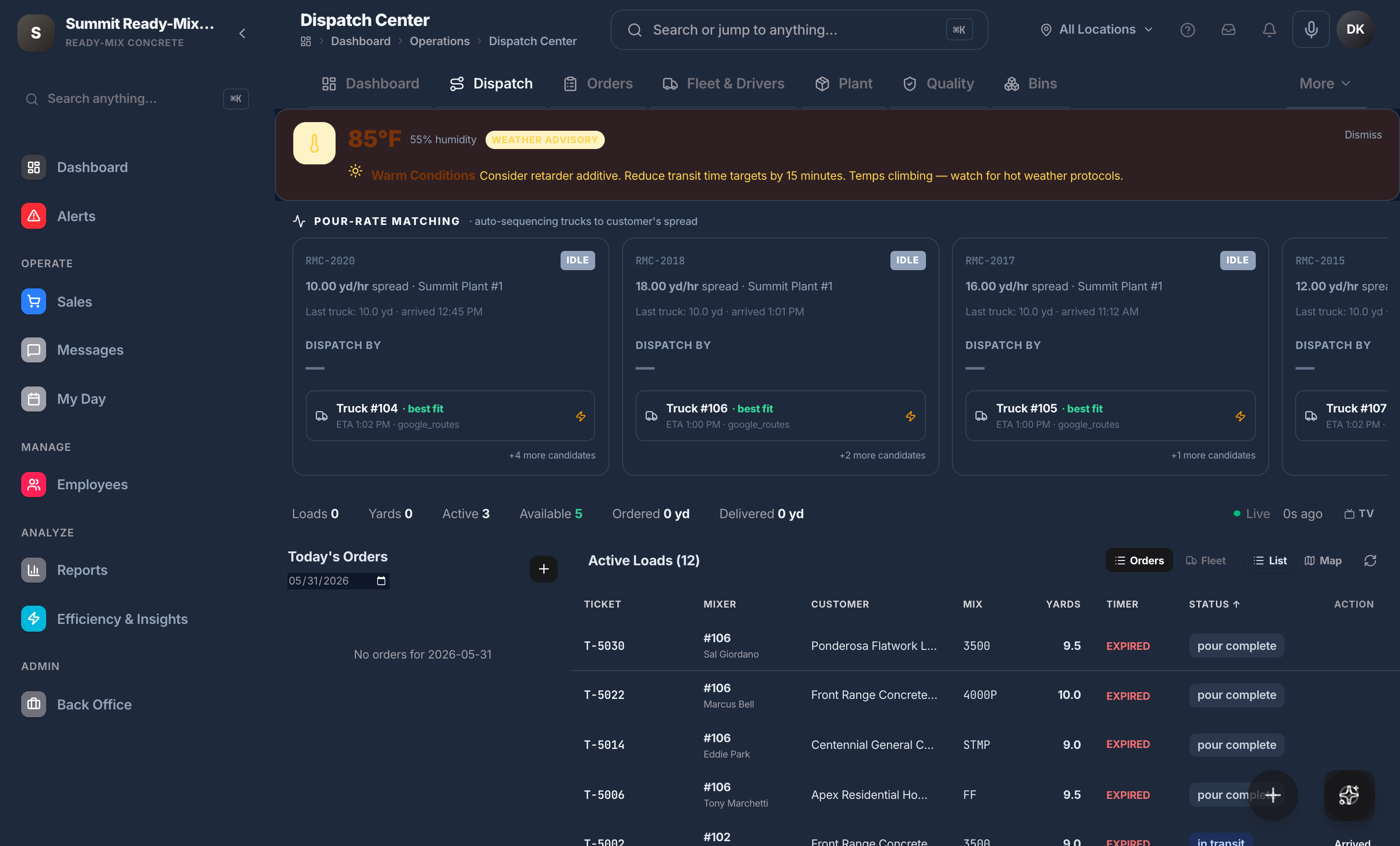Dismiss the weather advisory banner

pos(1362,135)
